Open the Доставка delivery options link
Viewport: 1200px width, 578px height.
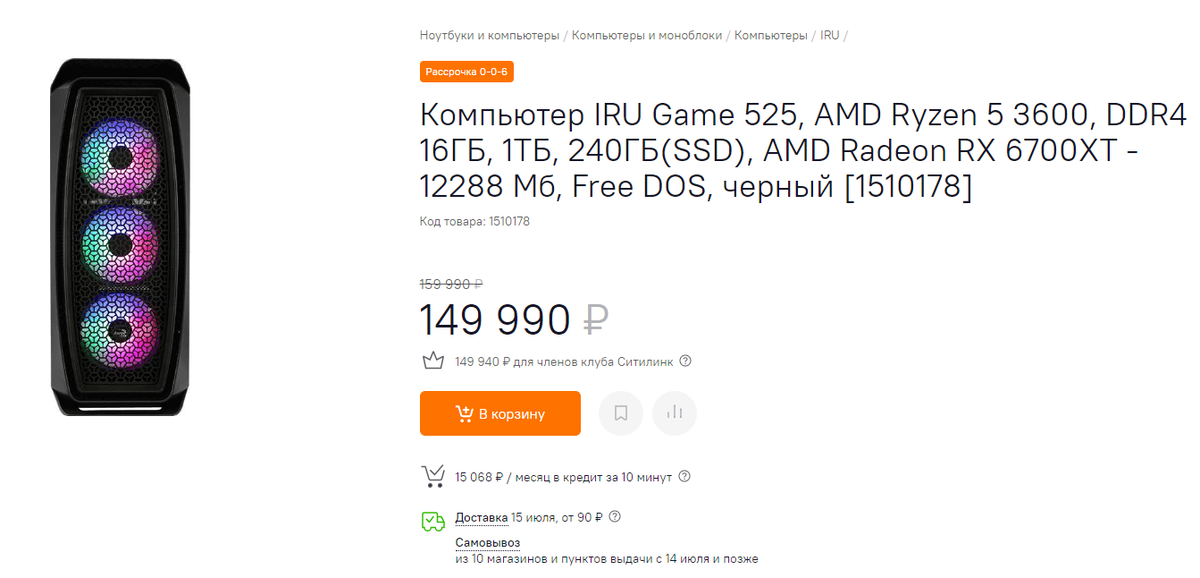(483, 517)
